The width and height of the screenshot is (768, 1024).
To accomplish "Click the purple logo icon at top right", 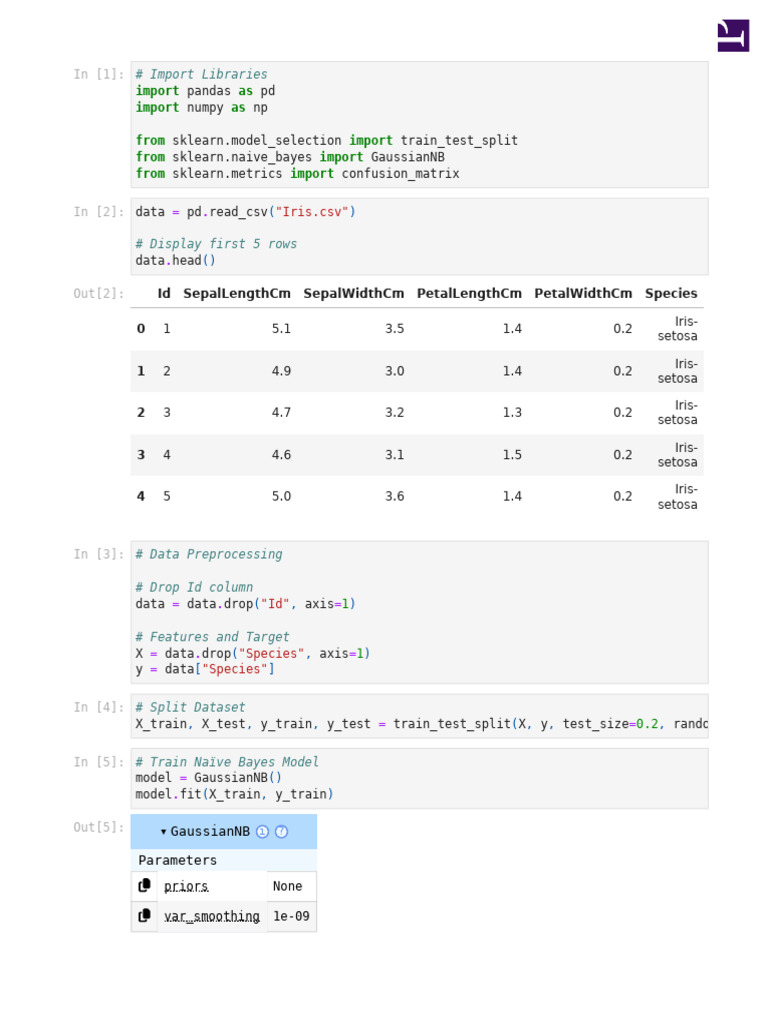I will click(x=733, y=35).
